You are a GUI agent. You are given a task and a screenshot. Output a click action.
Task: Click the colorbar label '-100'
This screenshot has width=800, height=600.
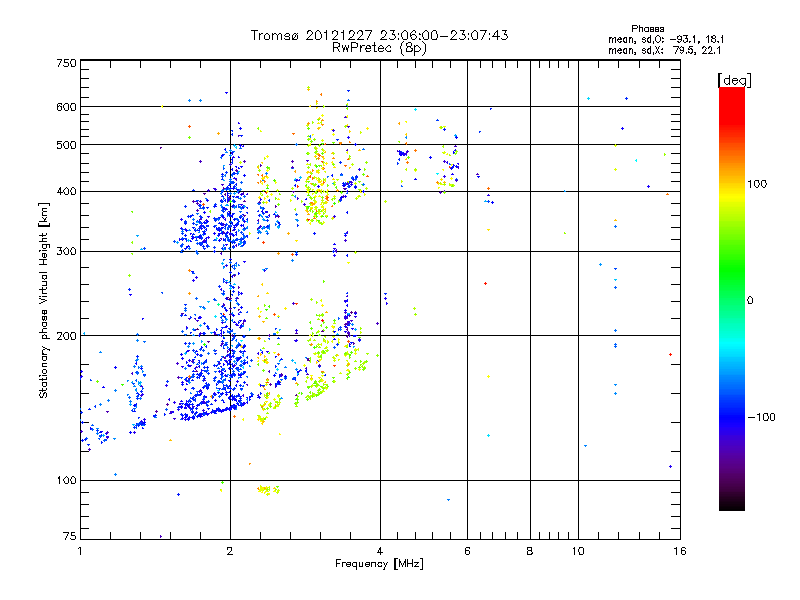pos(762,417)
